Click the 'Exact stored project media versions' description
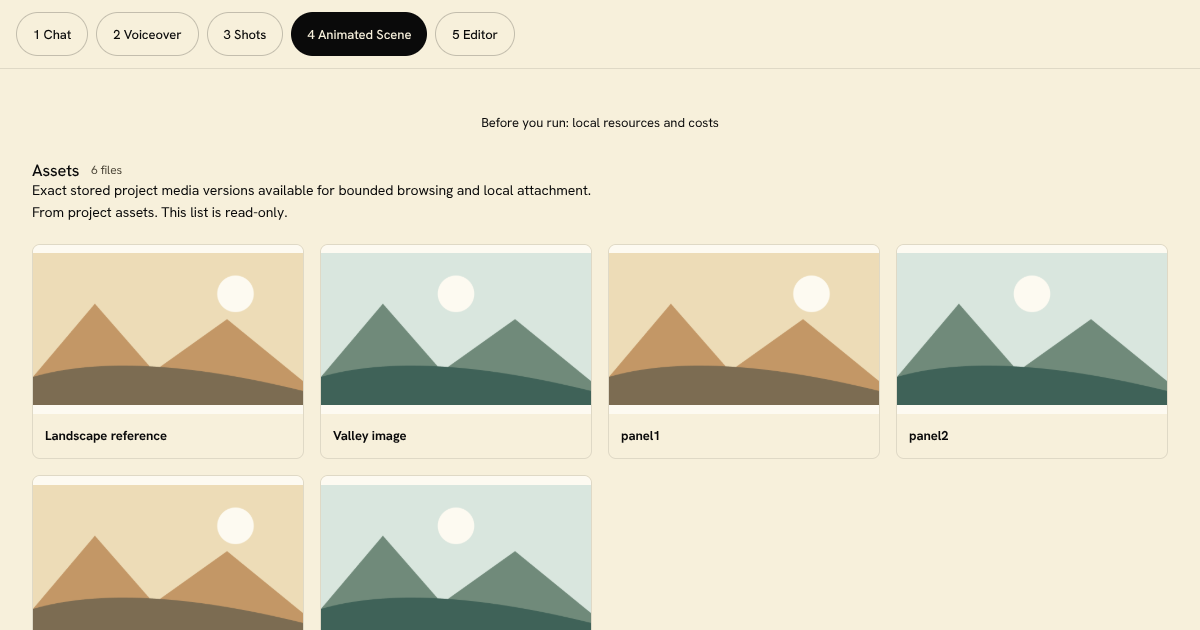Image resolution: width=1200 pixels, height=630 pixels. click(311, 190)
